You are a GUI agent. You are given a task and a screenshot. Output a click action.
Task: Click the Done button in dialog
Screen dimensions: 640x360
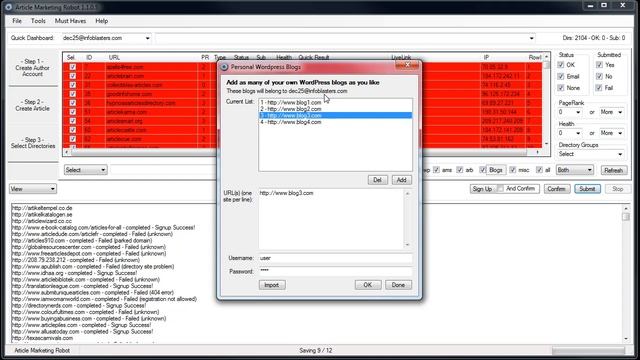[x=398, y=285]
